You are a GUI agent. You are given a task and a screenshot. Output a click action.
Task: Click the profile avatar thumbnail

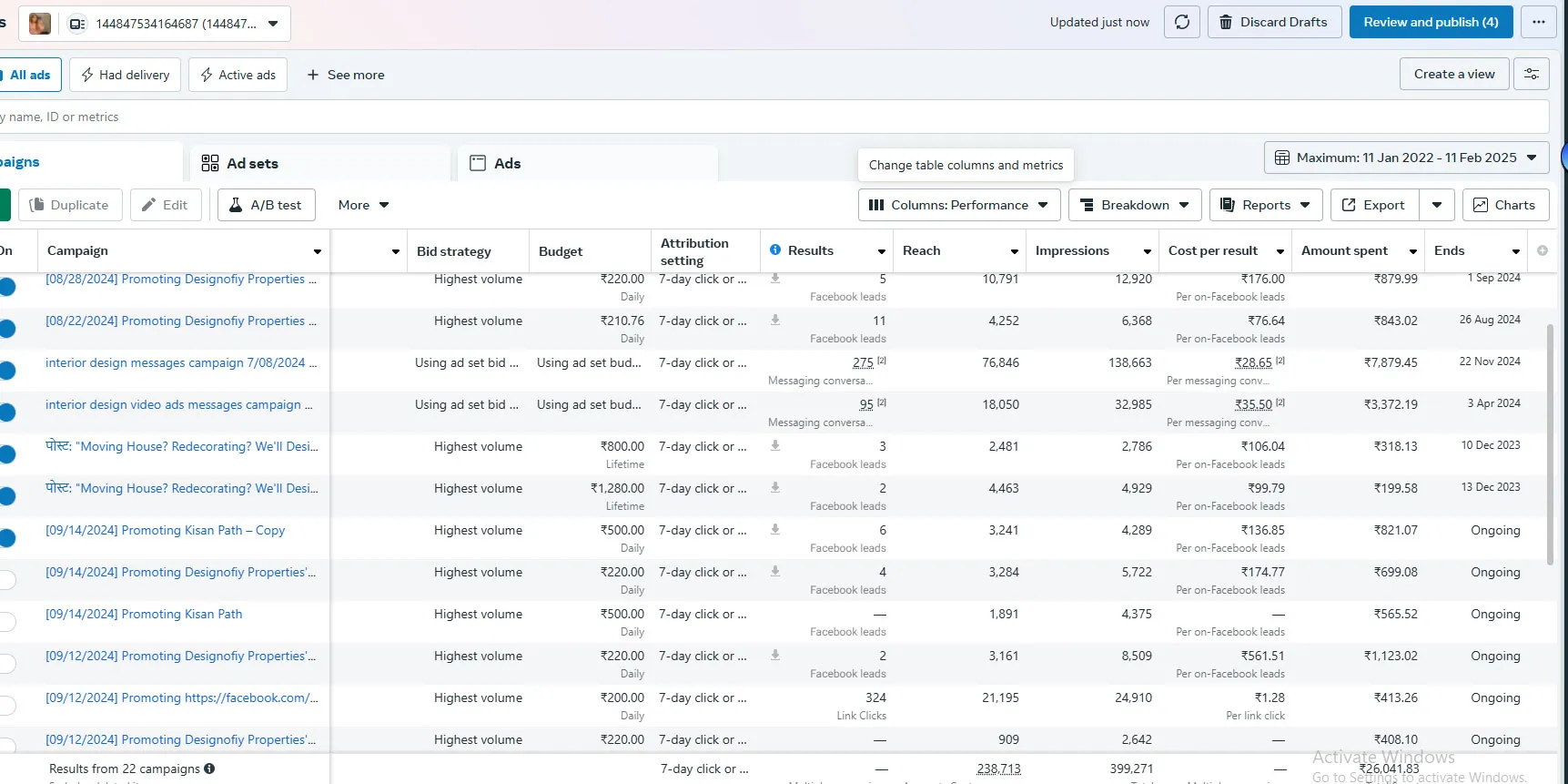40,24
